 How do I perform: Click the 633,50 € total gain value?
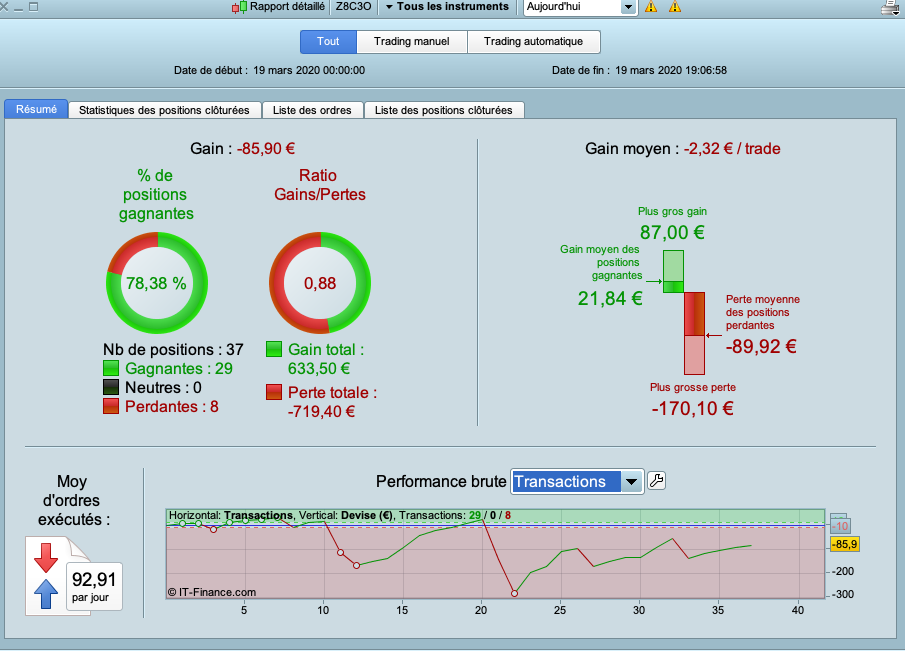(x=319, y=369)
